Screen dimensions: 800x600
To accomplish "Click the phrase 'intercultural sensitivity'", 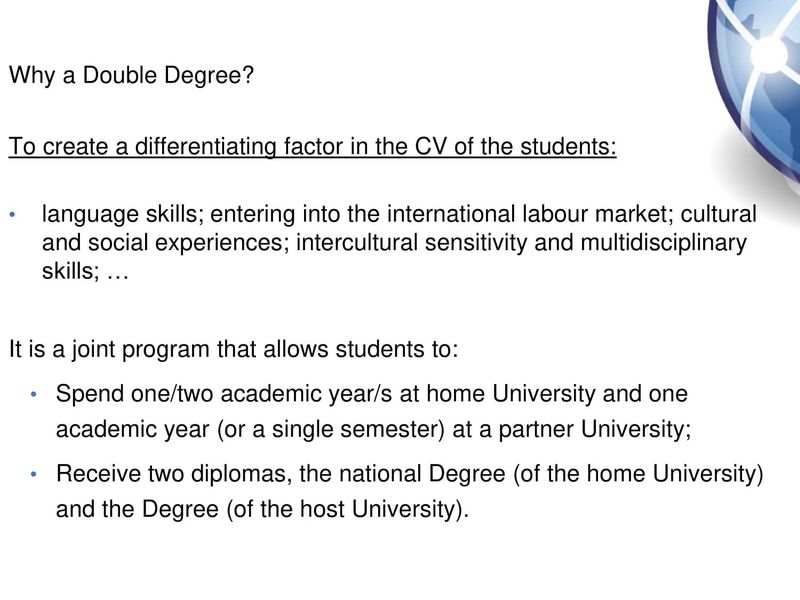I will click(x=411, y=242).
